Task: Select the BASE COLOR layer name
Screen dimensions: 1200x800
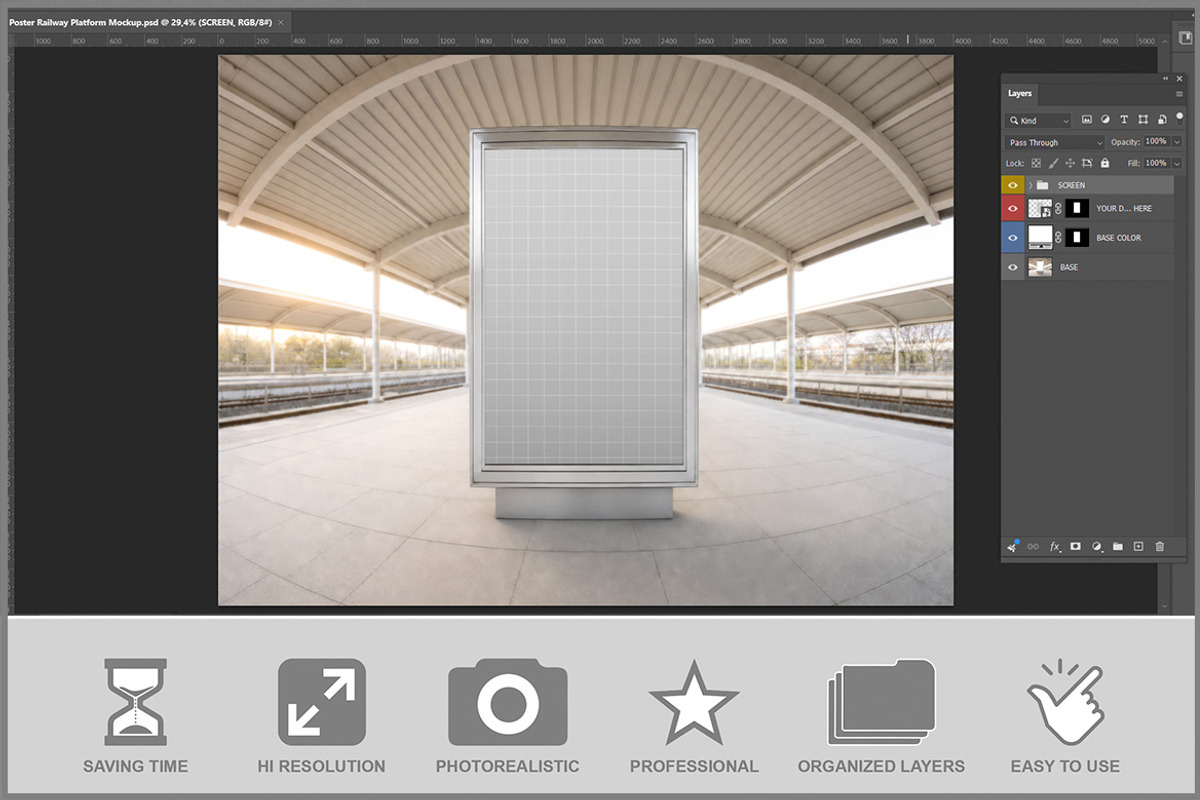Action: coord(1119,238)
